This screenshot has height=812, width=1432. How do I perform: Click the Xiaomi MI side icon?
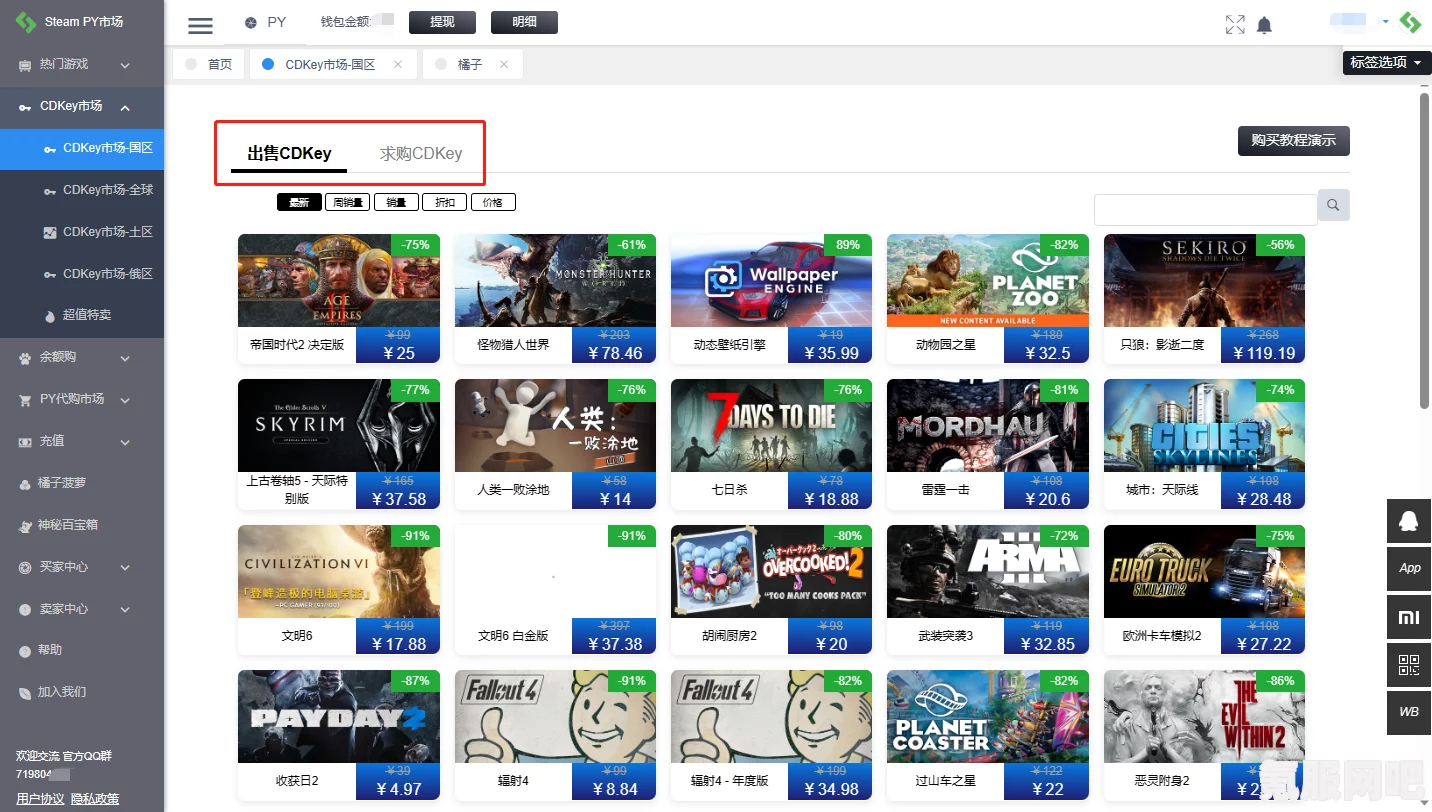click(x=1409, y=617)
